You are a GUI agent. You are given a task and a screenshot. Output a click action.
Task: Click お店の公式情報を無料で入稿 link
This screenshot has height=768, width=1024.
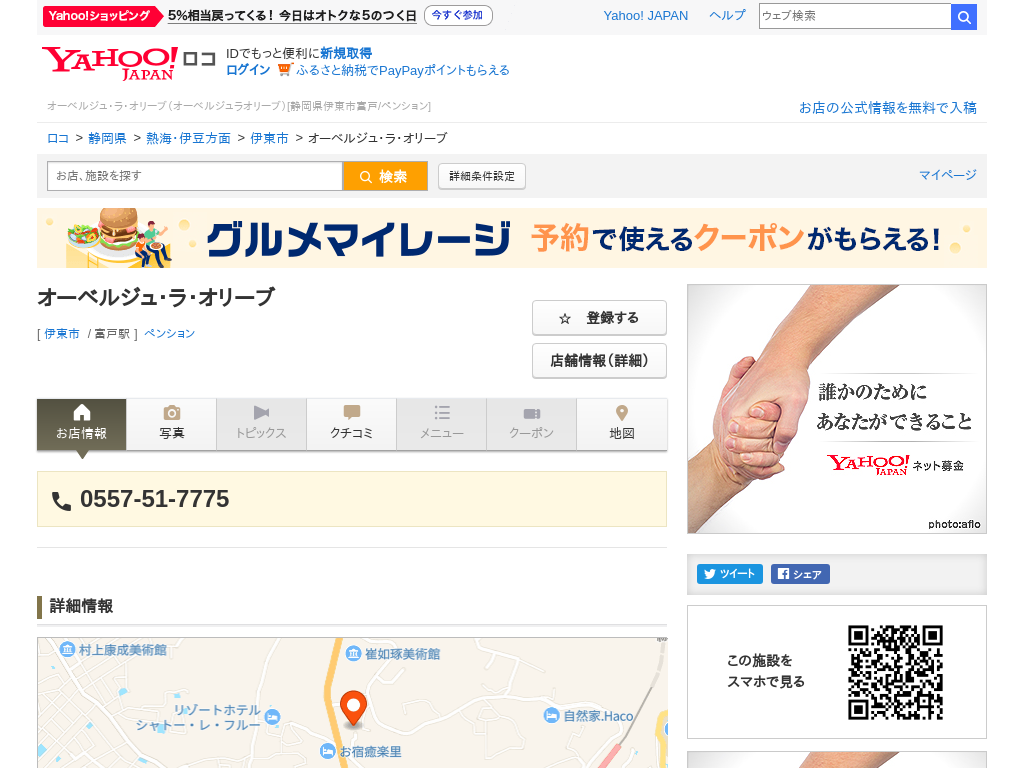point(888,108)
